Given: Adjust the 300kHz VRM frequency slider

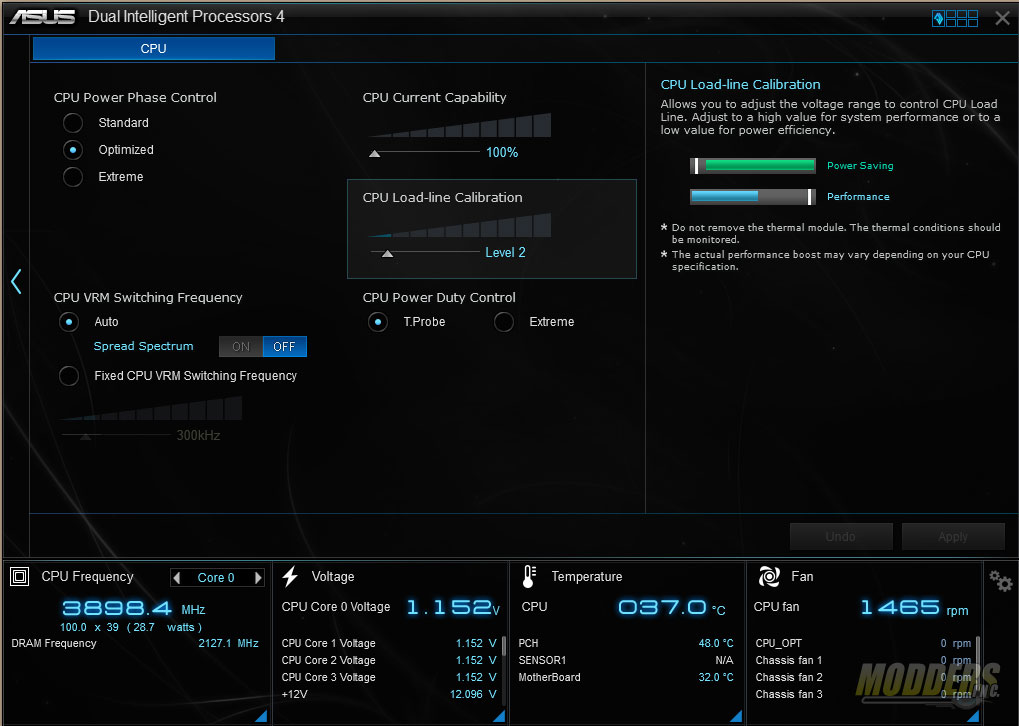Looking at the screenshot, I should (85, 436).
